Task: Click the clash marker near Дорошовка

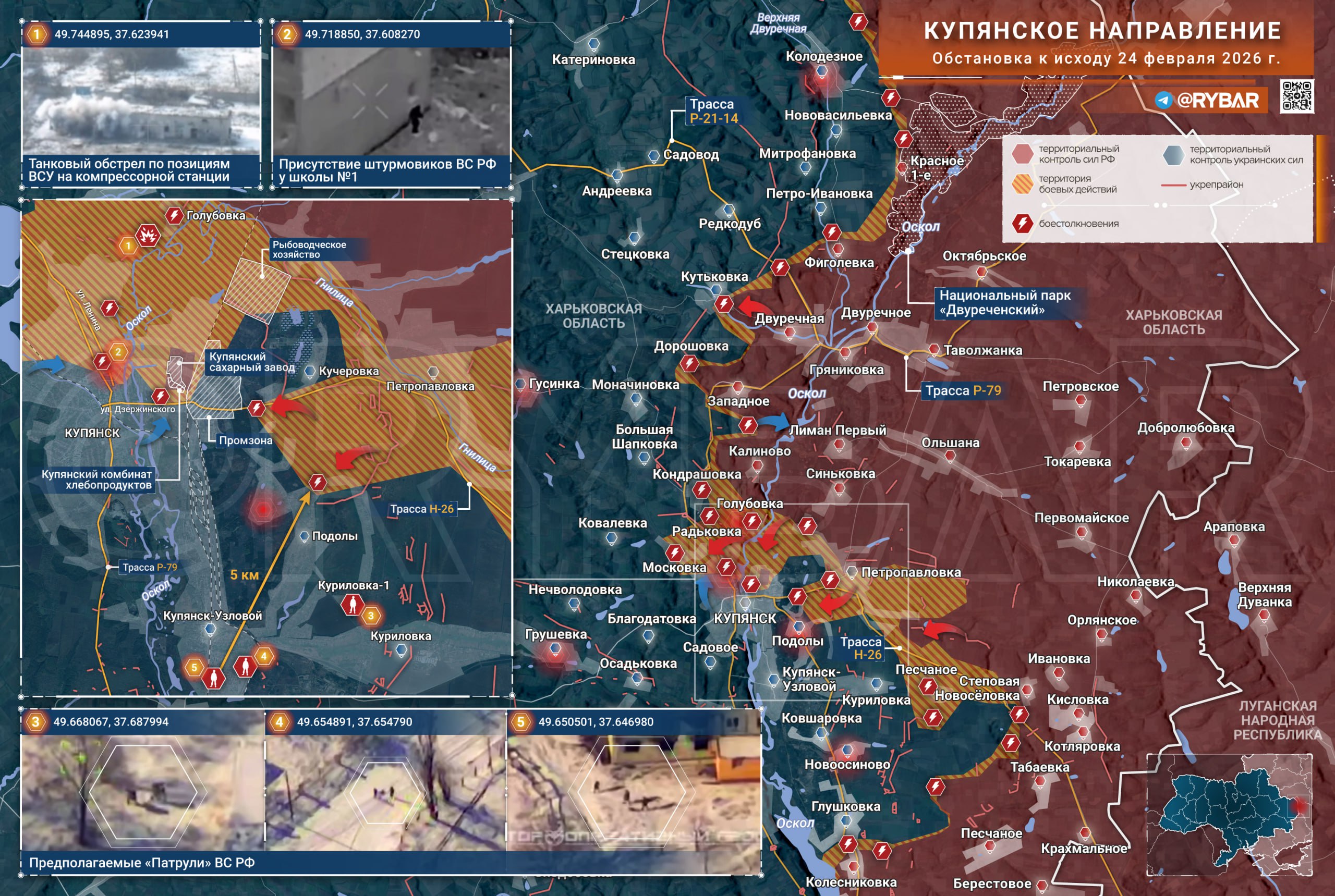Action: tap(689, 363)
